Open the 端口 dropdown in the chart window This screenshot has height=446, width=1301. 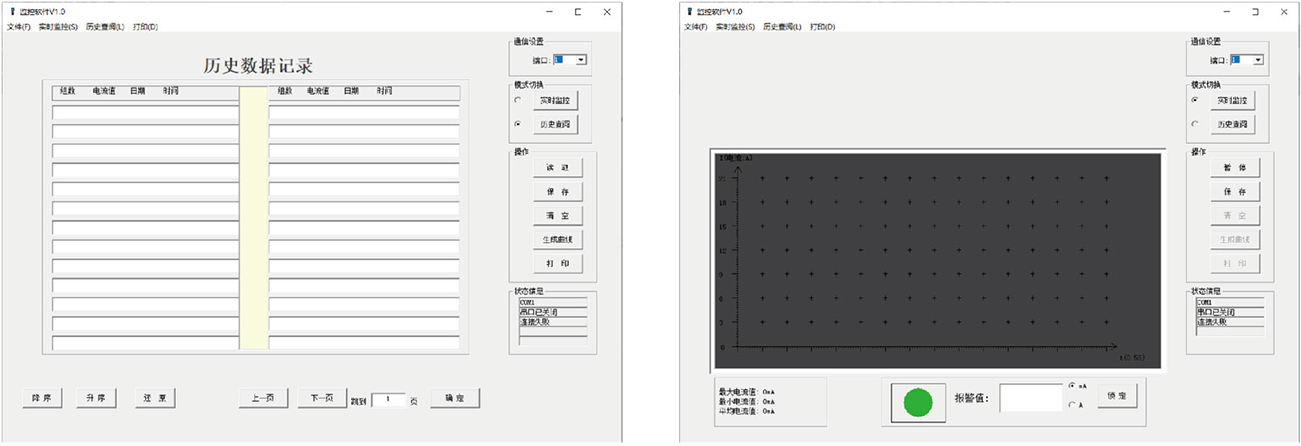click(1258, 60)
